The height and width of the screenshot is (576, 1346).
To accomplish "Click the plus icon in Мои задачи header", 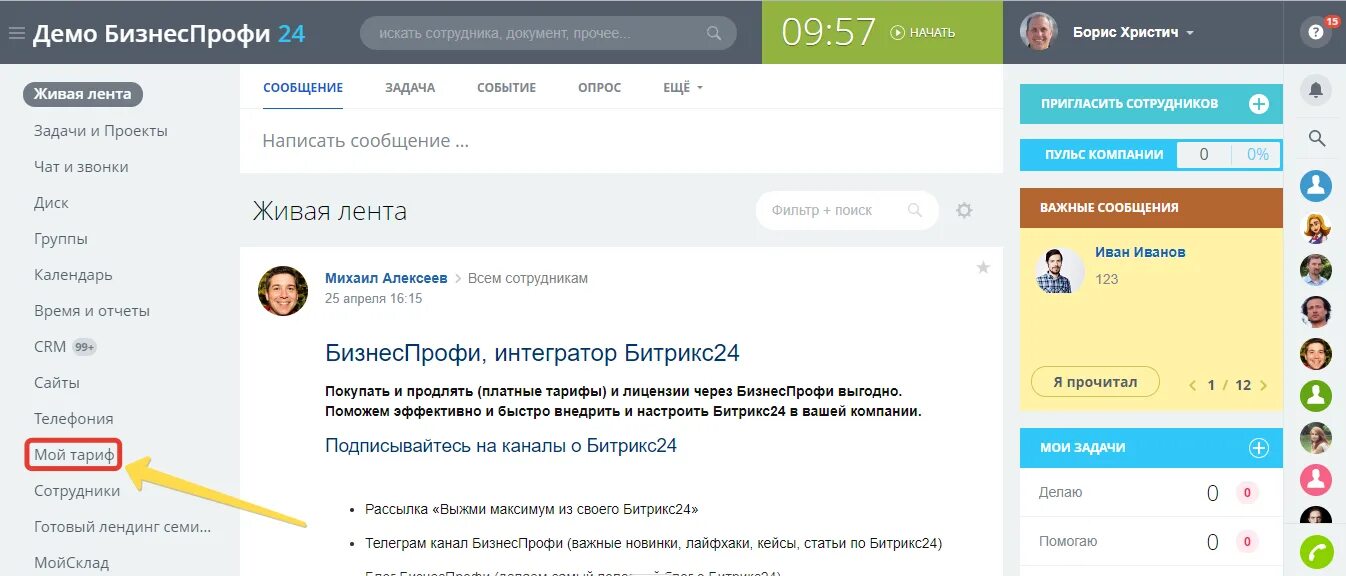I will [x=1259, y=448].
